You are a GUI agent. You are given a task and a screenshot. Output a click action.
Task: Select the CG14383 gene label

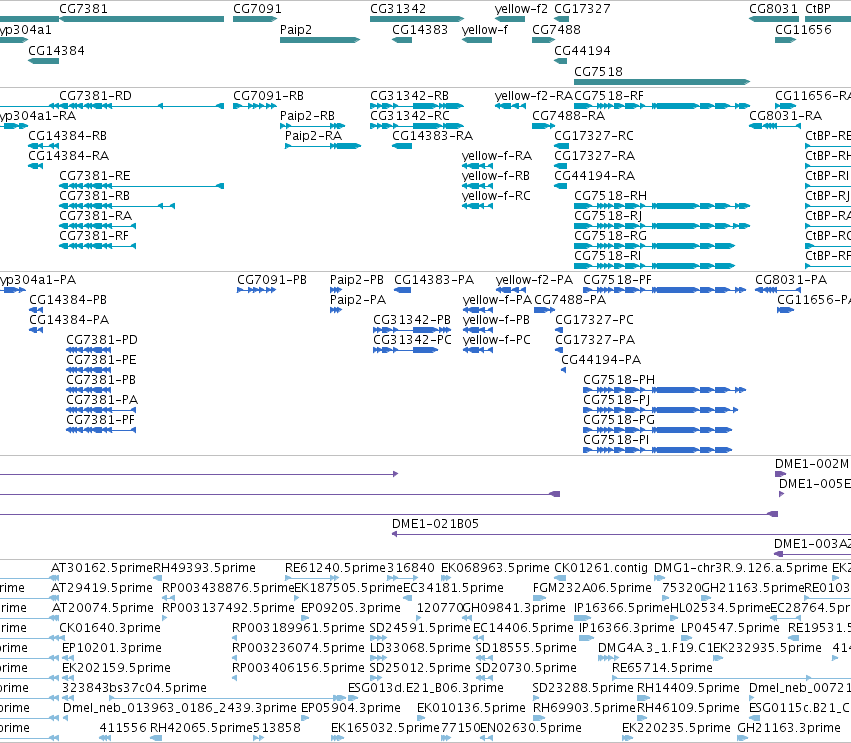[x=420, y=29]
